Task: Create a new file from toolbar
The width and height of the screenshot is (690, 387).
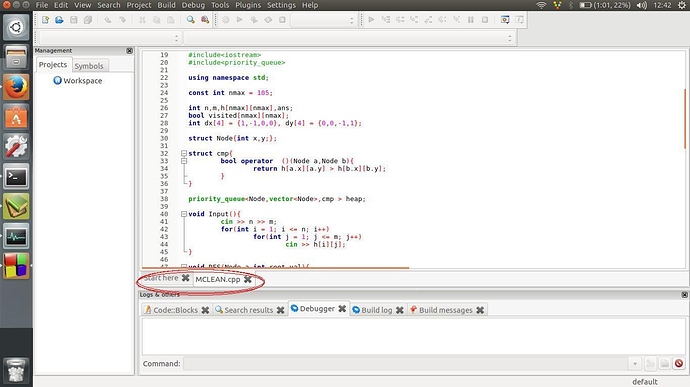Action: (x=45, y=20)
